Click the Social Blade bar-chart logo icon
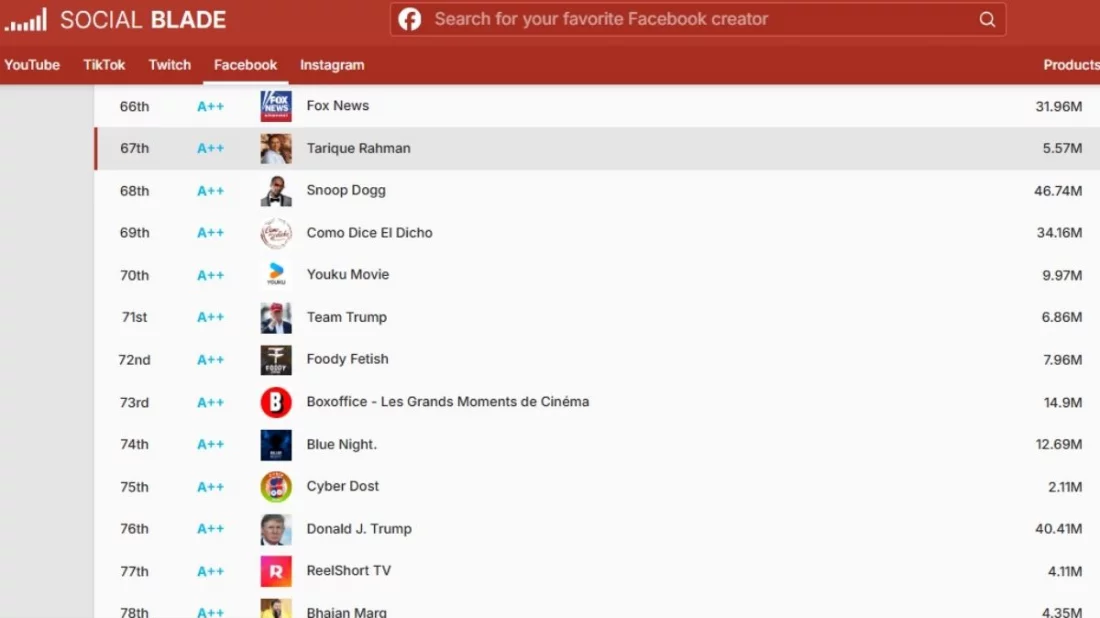This screenshot has height=618, width=1100. coord(25,20)
